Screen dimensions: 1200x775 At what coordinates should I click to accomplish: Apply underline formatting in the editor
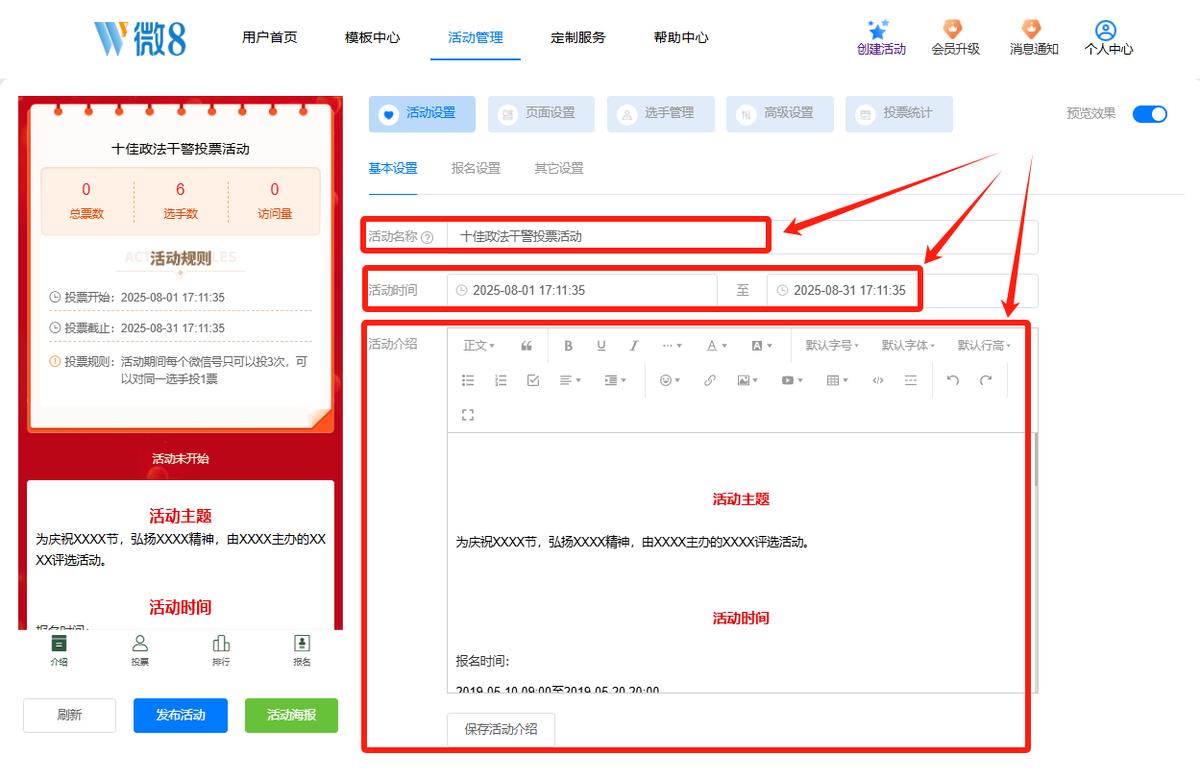click(x=601, y=346)
